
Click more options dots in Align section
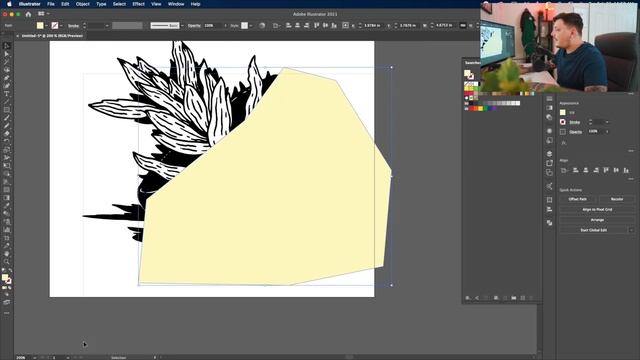coord(631,179)
